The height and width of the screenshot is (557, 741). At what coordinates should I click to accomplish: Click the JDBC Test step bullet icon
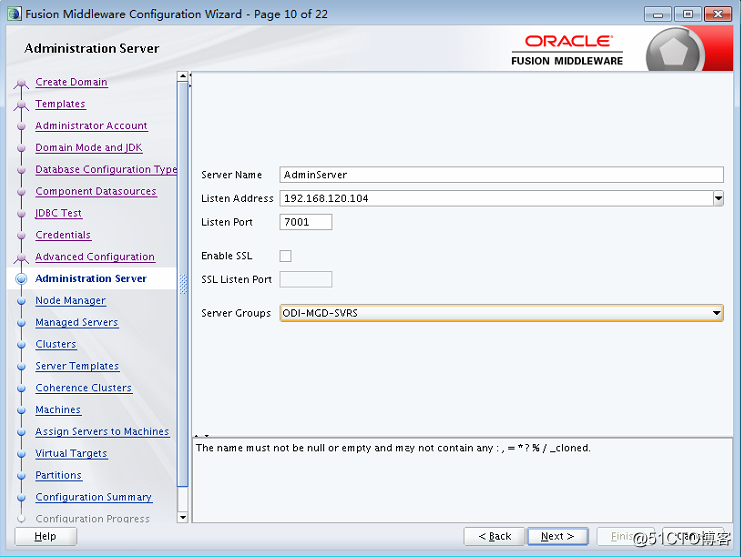21,214
